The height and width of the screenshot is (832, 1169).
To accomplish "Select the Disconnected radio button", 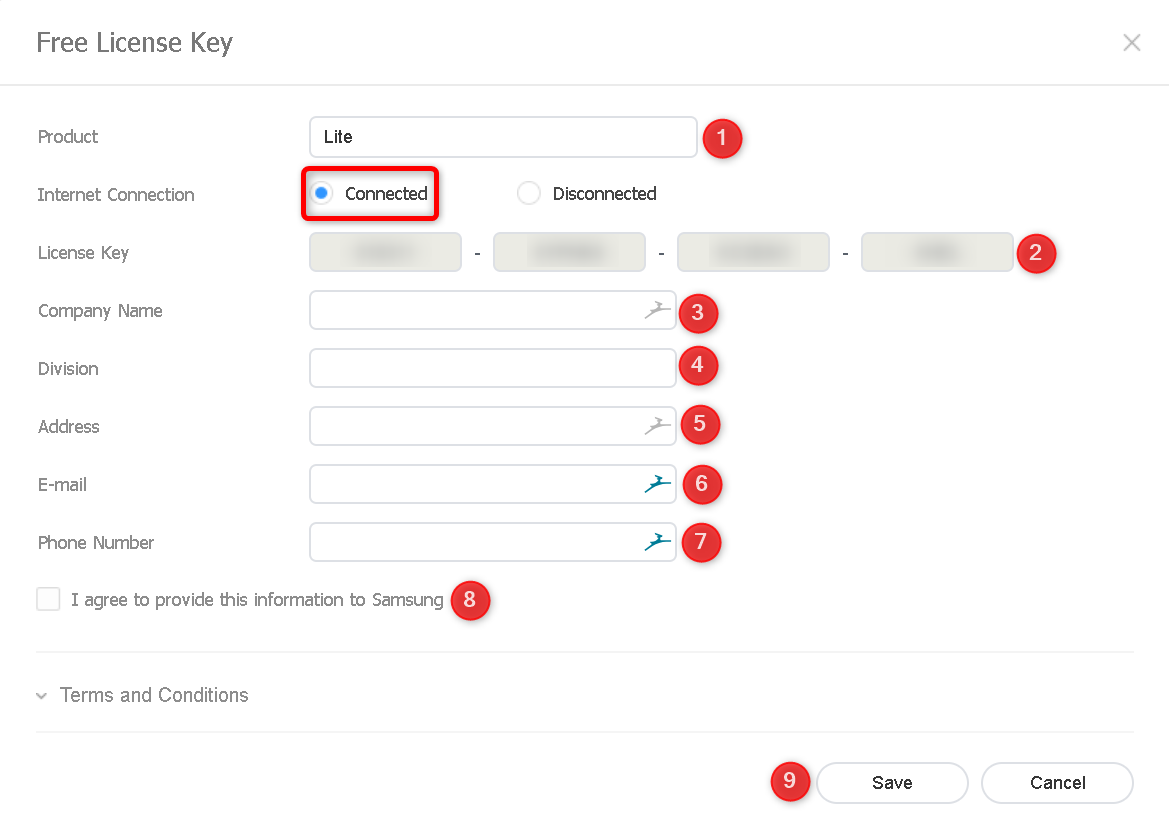I will [528, 193].
